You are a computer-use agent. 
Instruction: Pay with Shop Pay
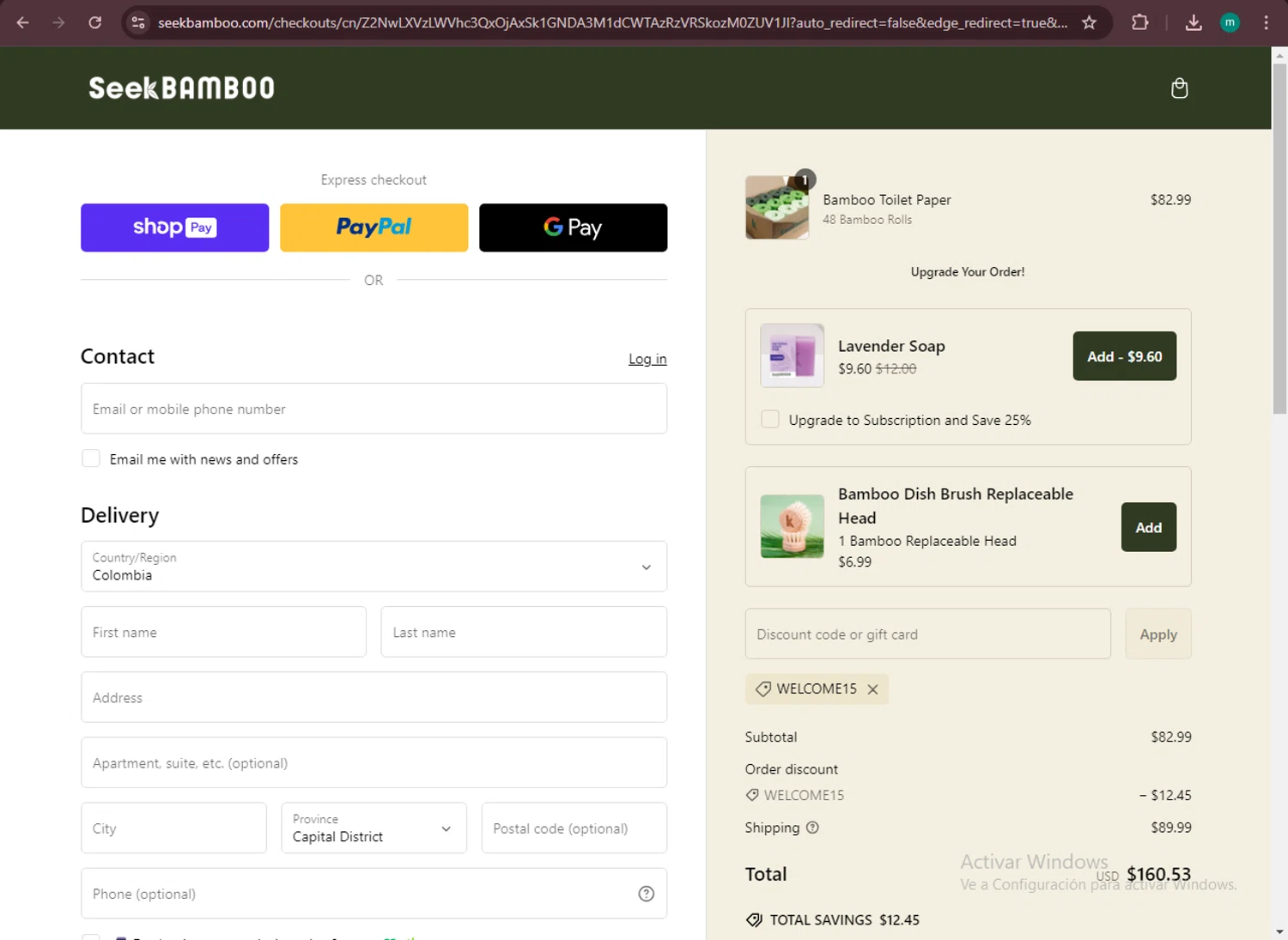coord(174,227)
